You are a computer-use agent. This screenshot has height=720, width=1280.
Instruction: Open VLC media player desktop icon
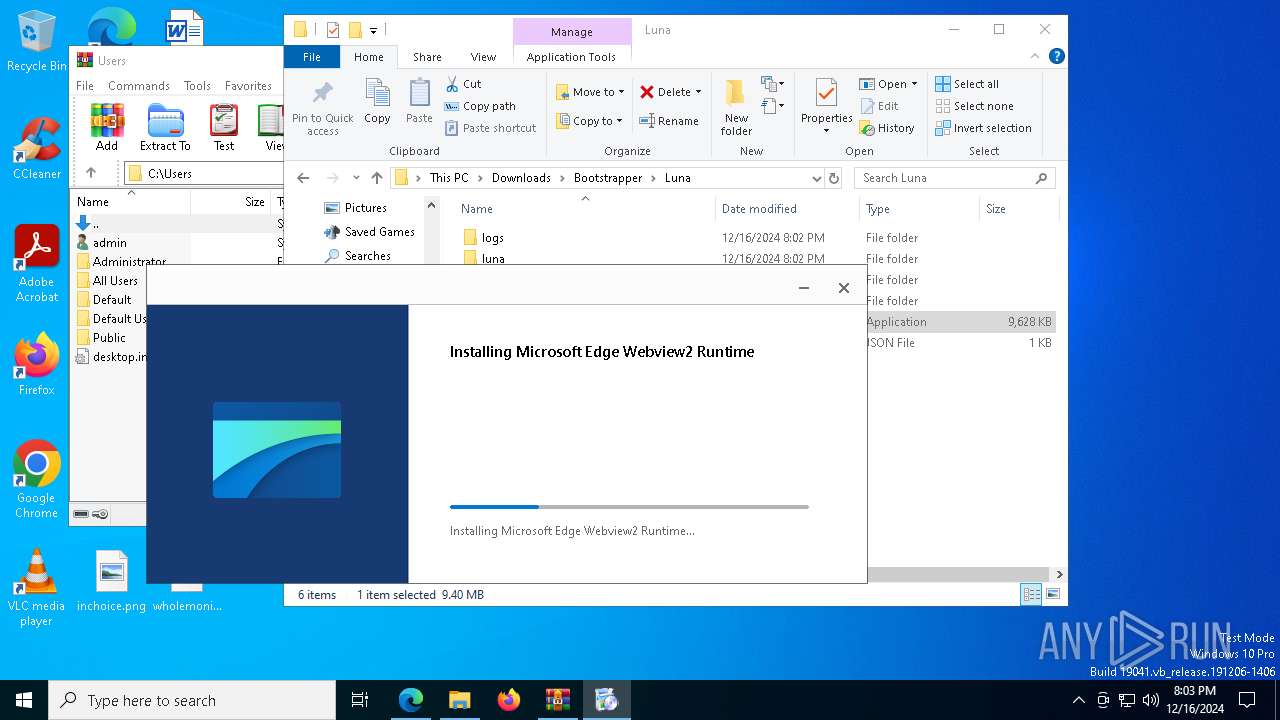36,588
